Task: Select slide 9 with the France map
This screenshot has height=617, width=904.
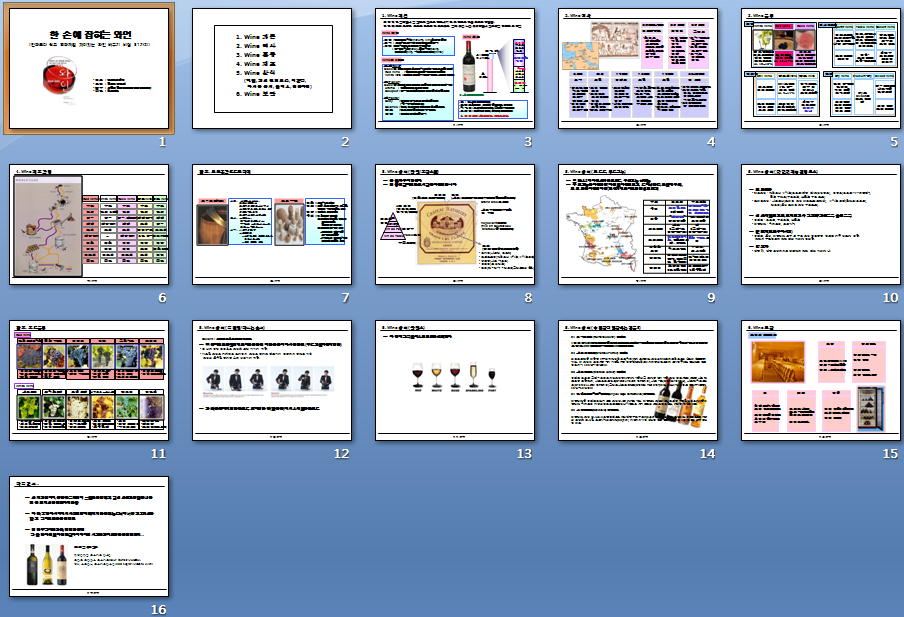Action: pos(638,224)
